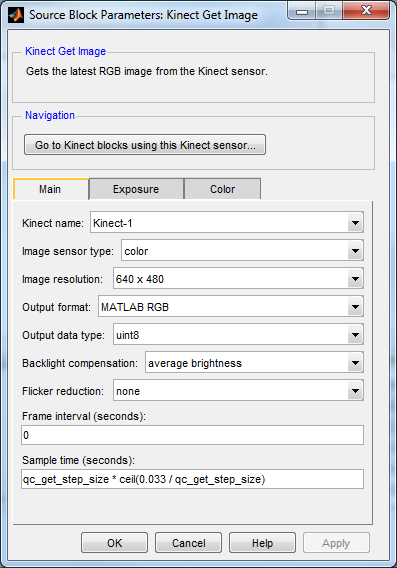Switch to the Exposure tab
397x568 pixels.
coord(136,189)
